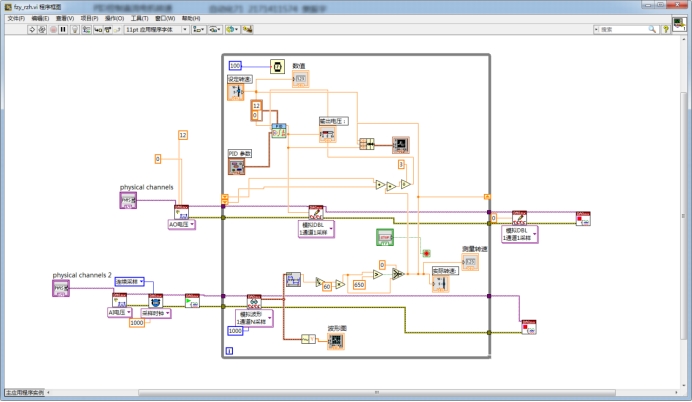The width and height of the screenshot is (692, 402).
Task: Click the Pause button in toolbar
Action: click(x=63, y=30)
